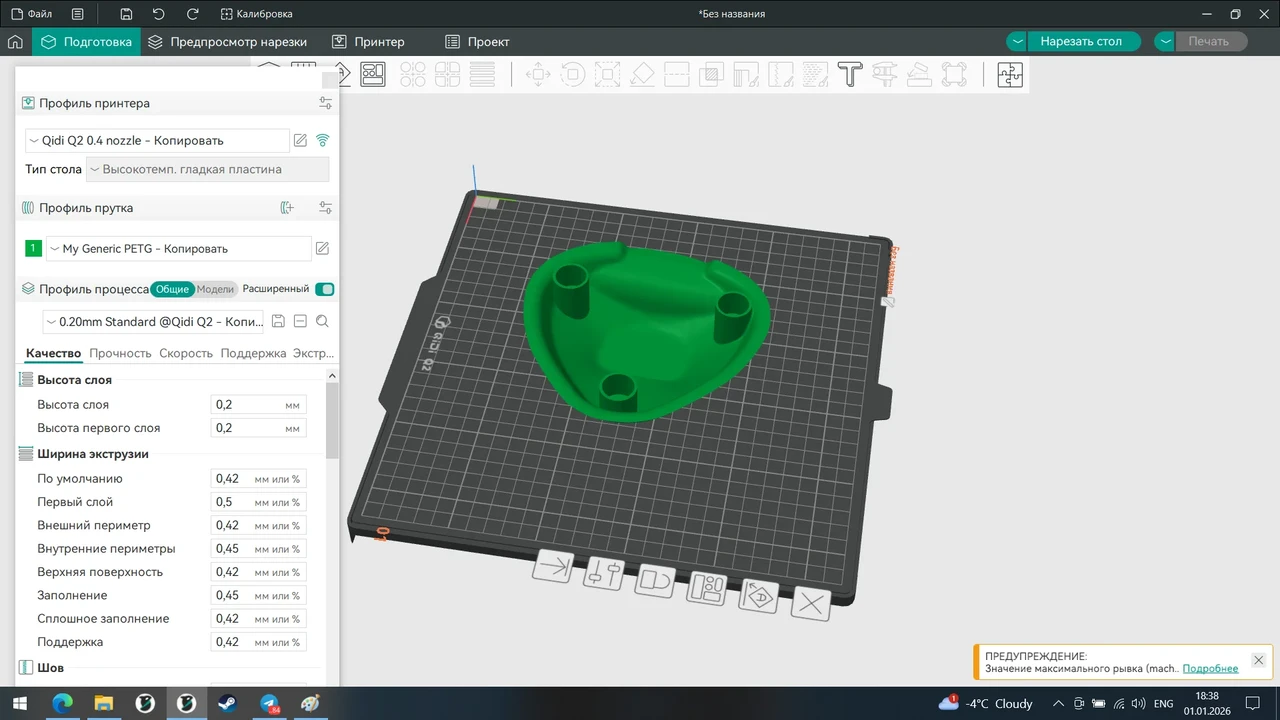The width and height of the screenshot is (1280, 720).
Task: Add a filament with the plus icon
Action: tap(288, 208)
